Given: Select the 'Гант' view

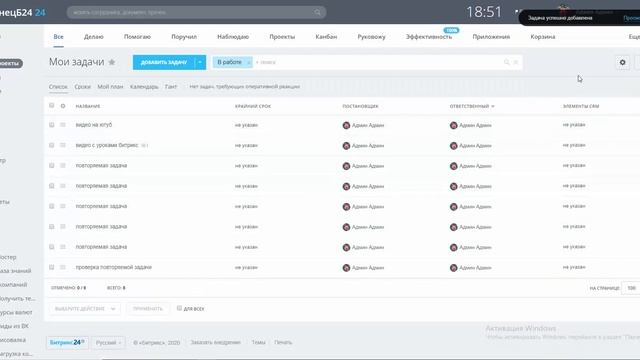Looking at the screenshot, I should pyautogui.click(x=171, y=87).
